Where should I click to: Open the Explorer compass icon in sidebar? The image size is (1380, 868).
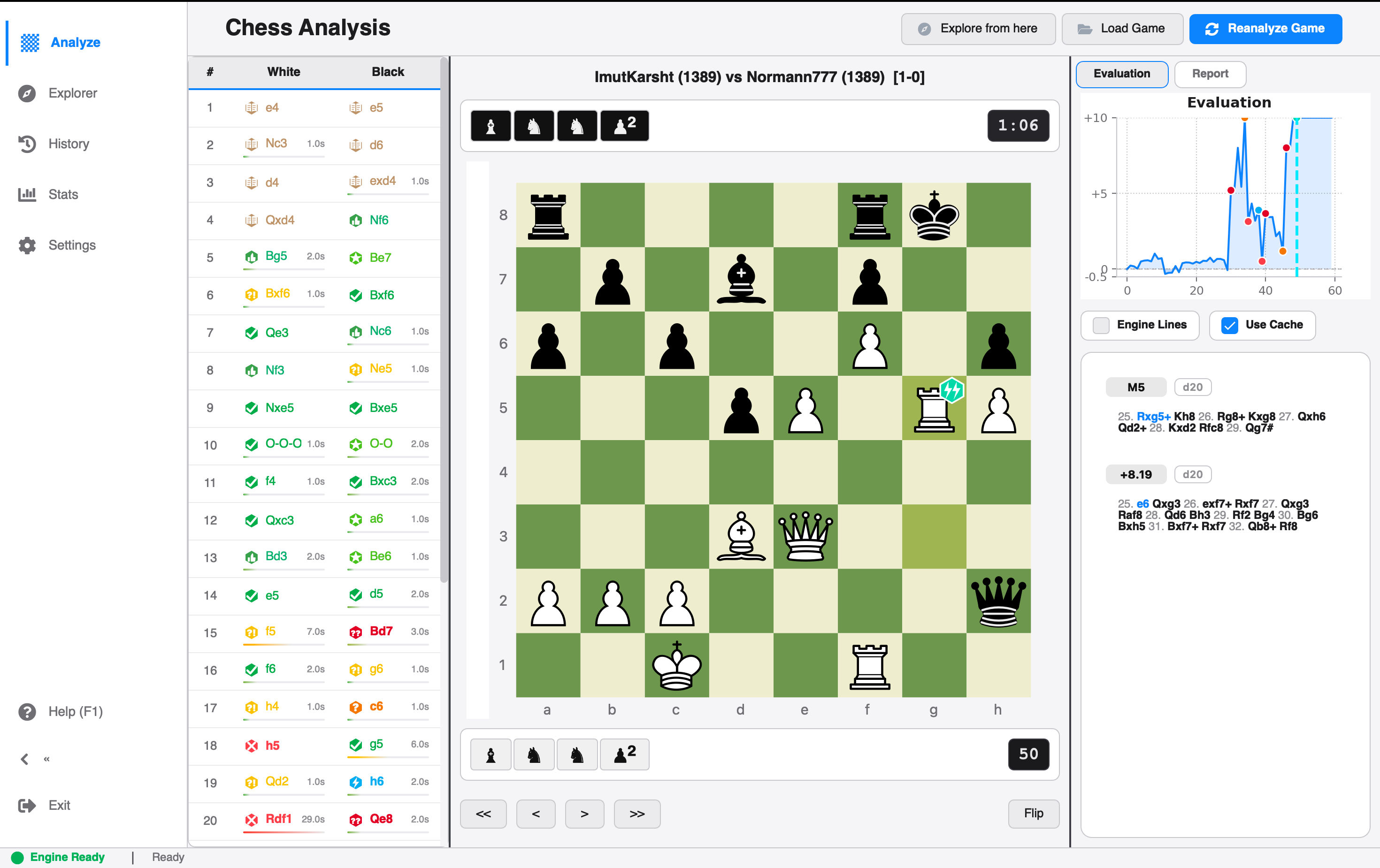27,93
